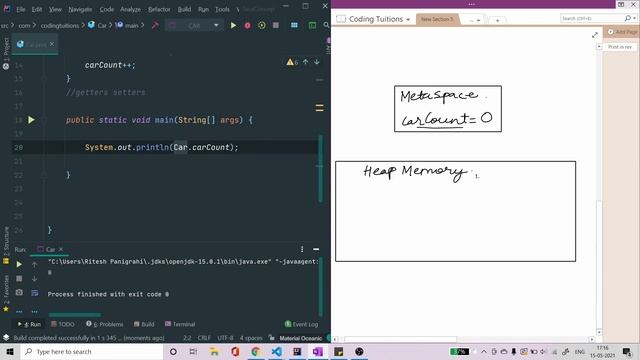Open the File menu
The height and width of the screenshot is (360, 640).
[20, 9]
